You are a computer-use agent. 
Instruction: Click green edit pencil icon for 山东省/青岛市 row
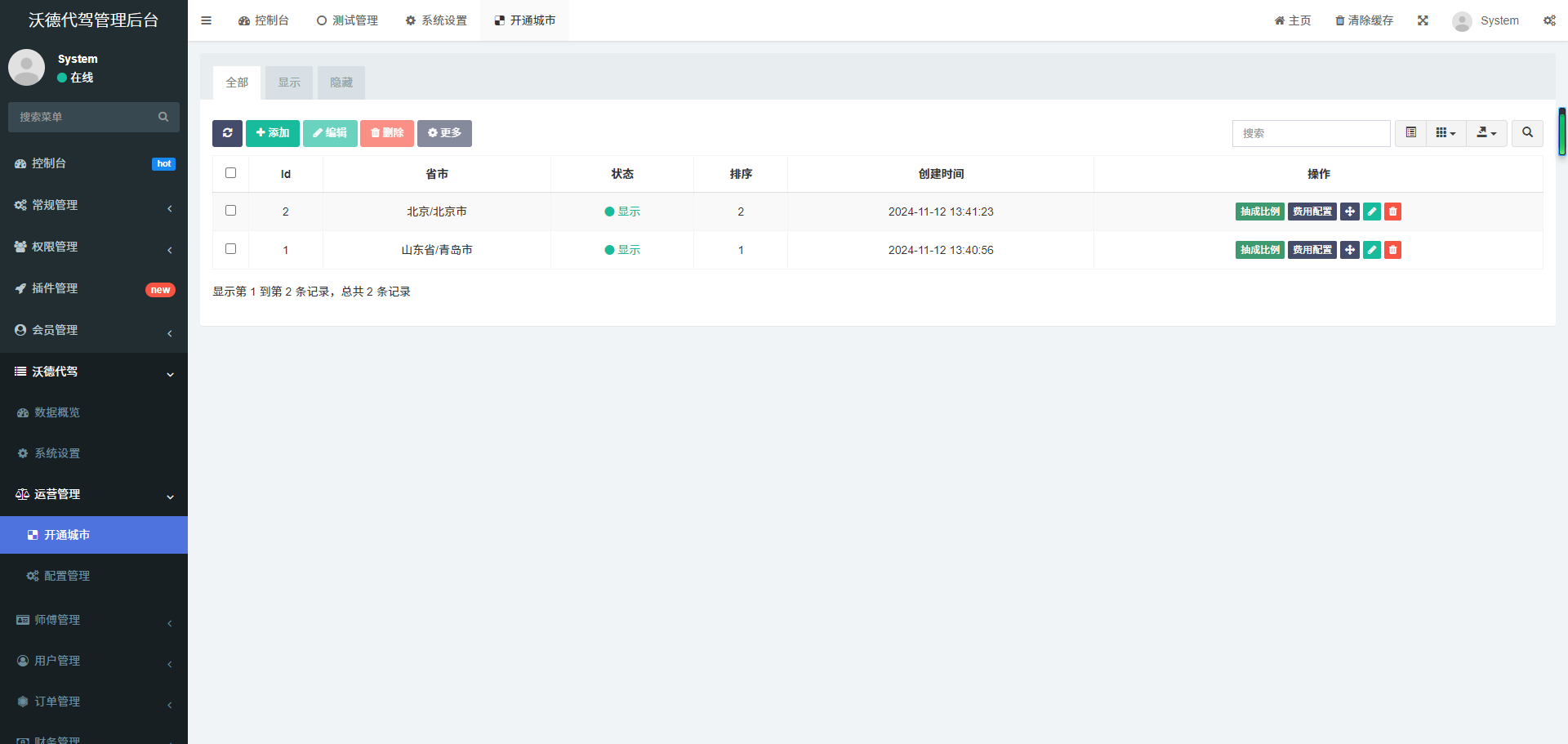tap(1372, 250)
